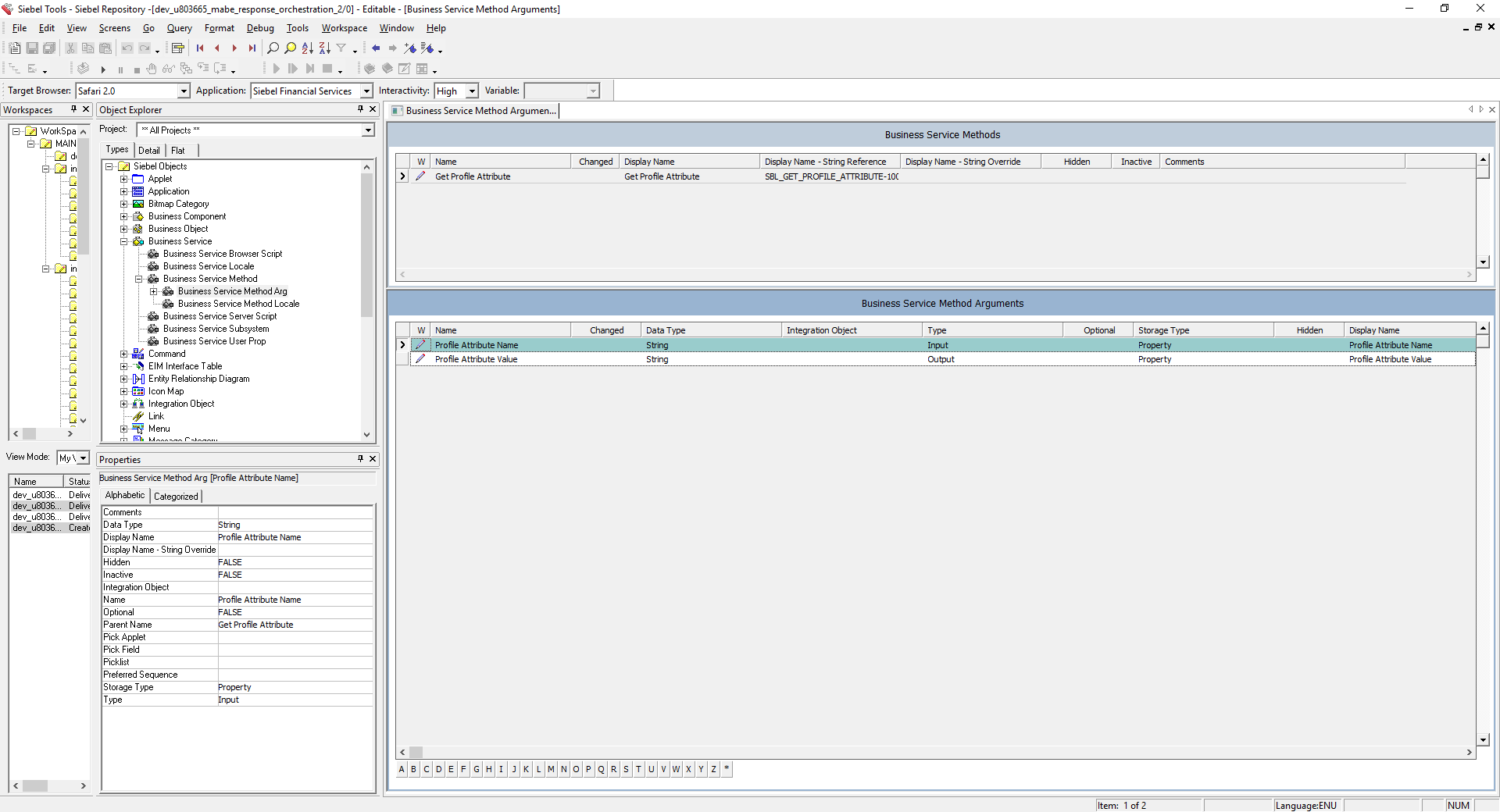Click the blue back navigation arrow

point(376,48)
